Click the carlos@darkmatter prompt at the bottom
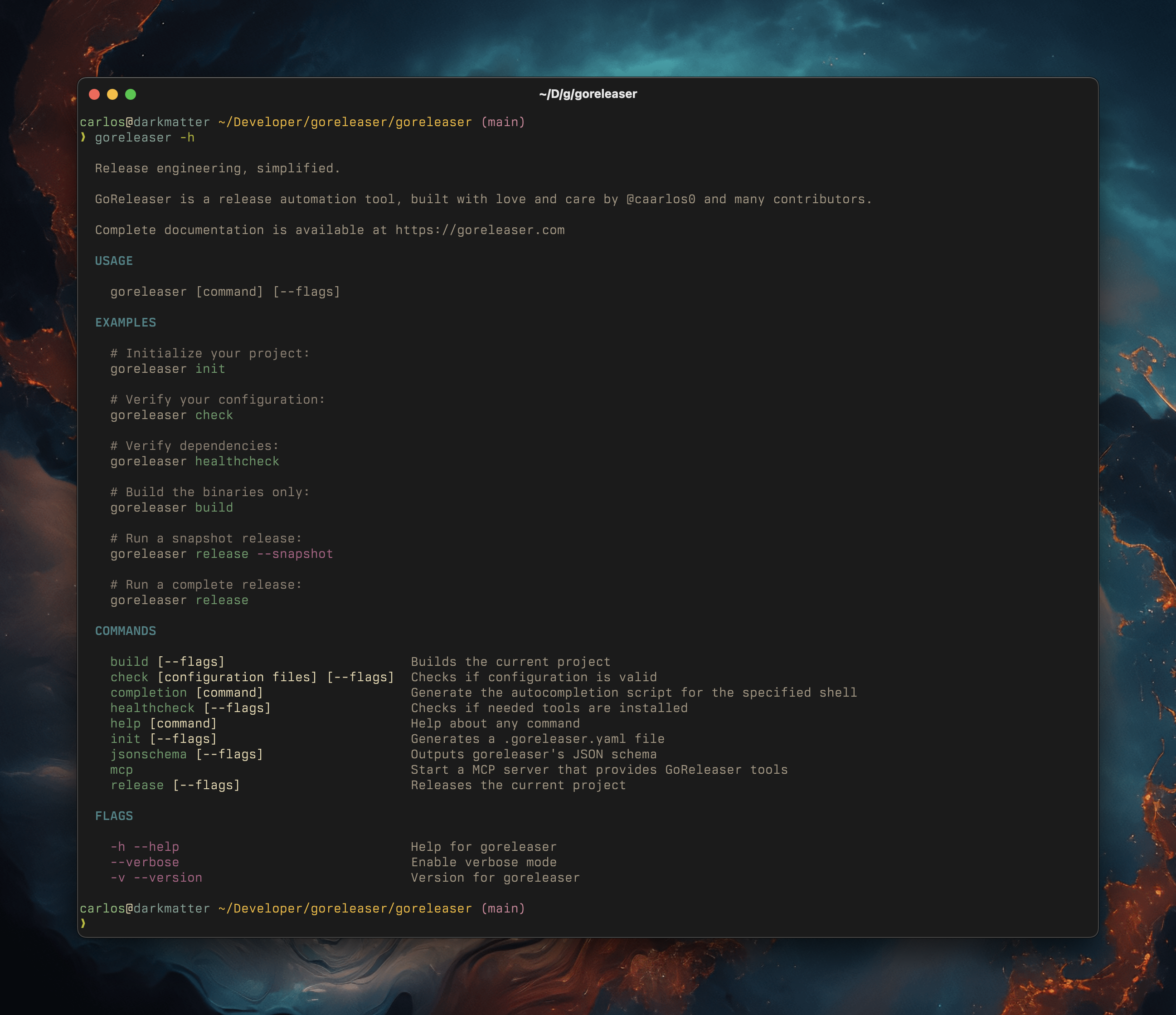The height and width of the screenshot is (1015, 1176). tap(144, 909)
